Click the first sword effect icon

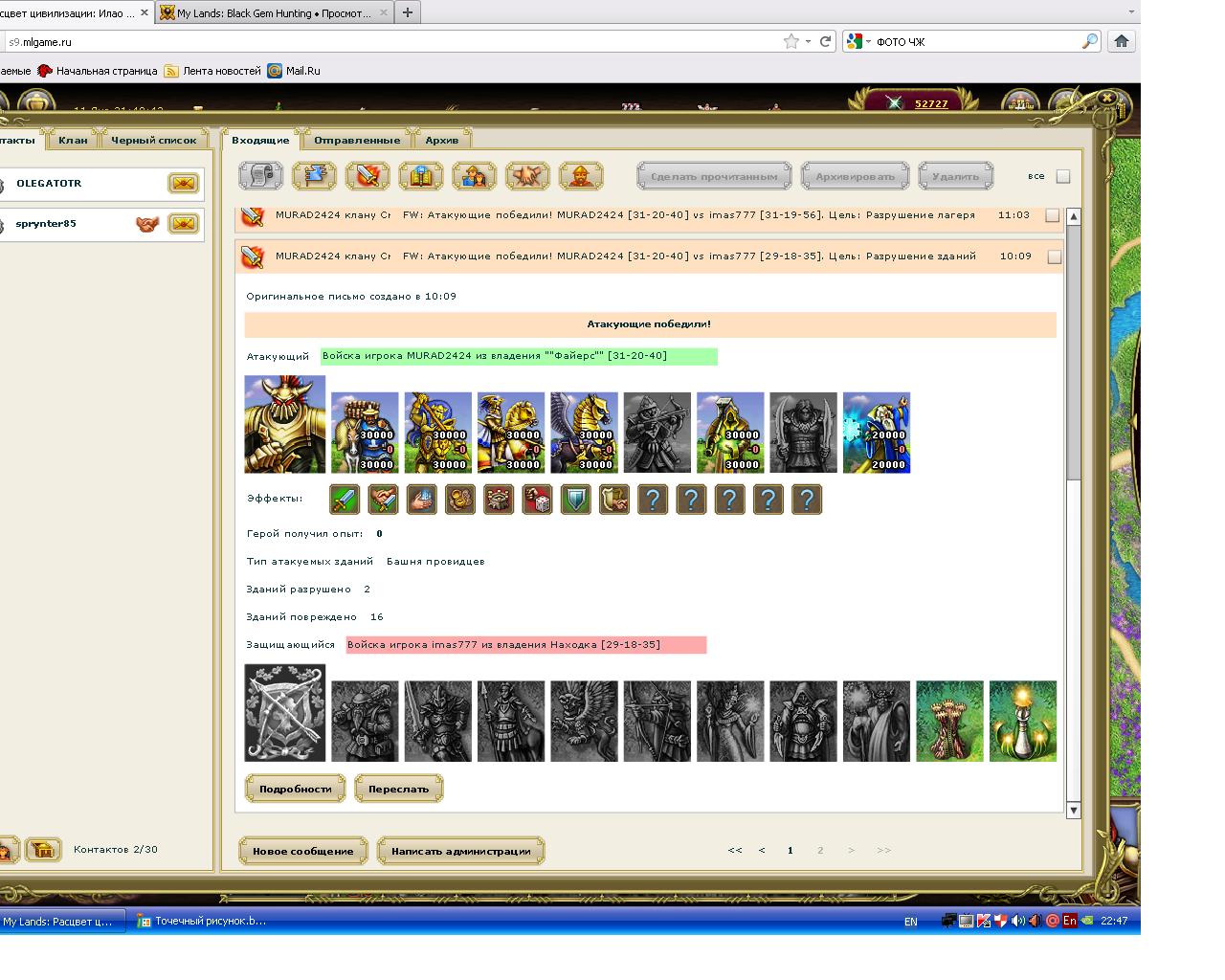(345, 500)
